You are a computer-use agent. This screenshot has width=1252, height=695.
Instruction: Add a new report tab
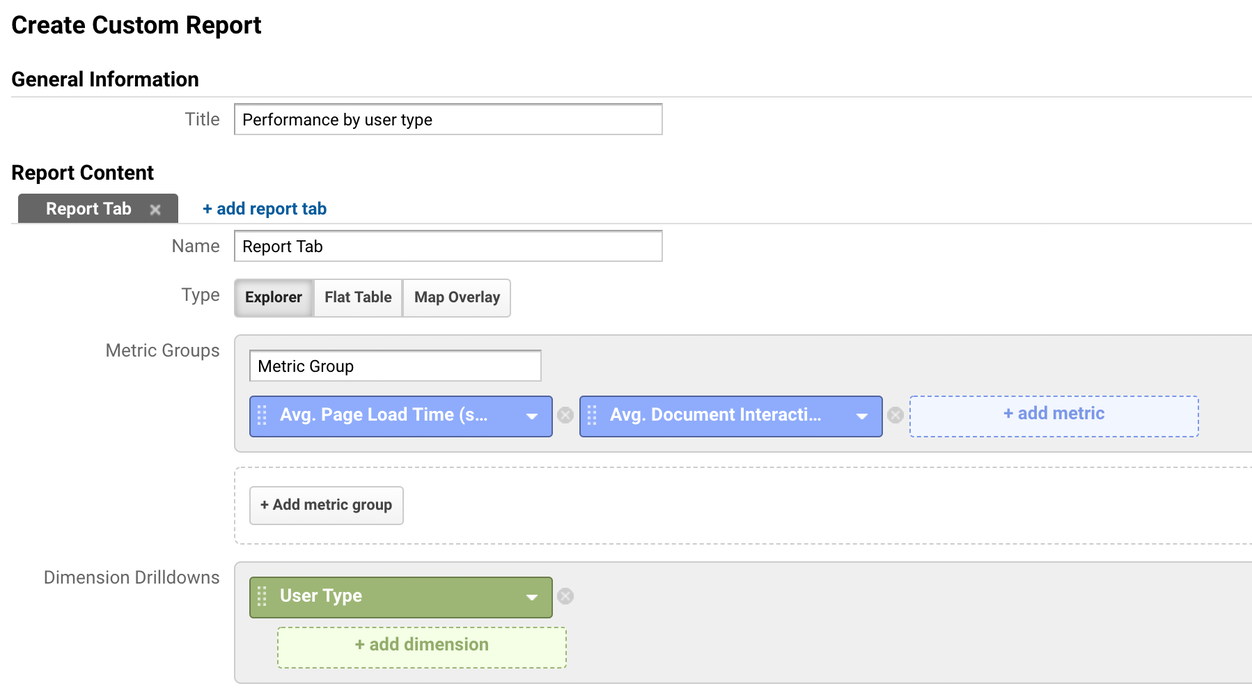point(264,208)
